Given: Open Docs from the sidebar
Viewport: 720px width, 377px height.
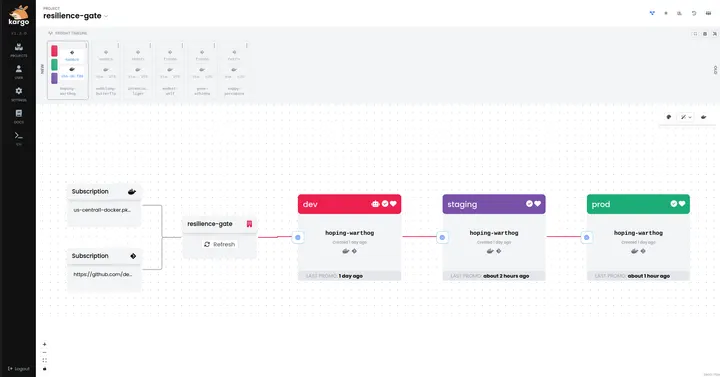Looking at the screenshot, I should click(19, 116).
